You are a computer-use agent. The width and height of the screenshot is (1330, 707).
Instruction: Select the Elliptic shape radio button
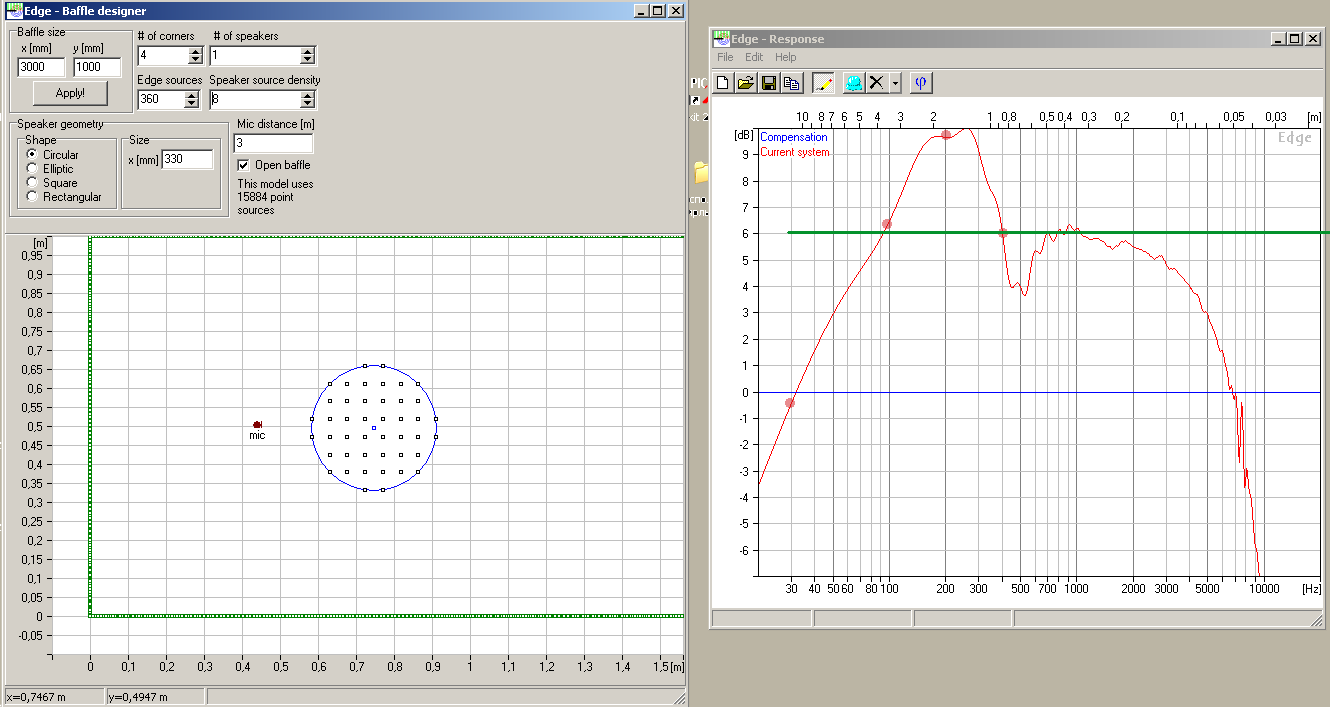32,169
